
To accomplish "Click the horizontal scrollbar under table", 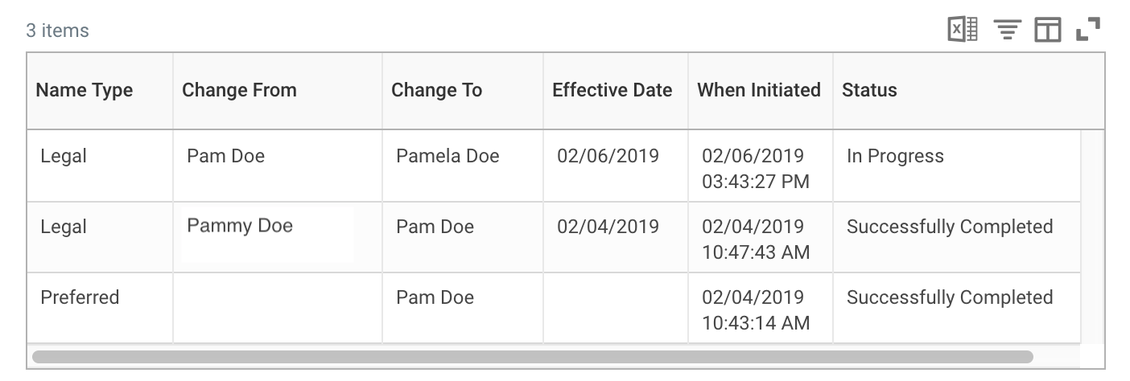I will pos(533,357).
